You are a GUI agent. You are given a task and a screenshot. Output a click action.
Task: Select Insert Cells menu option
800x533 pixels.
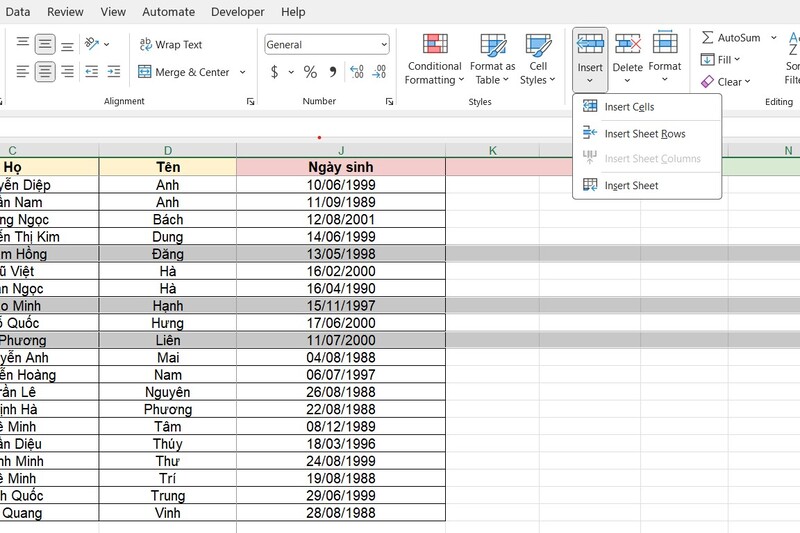[629, 107]
